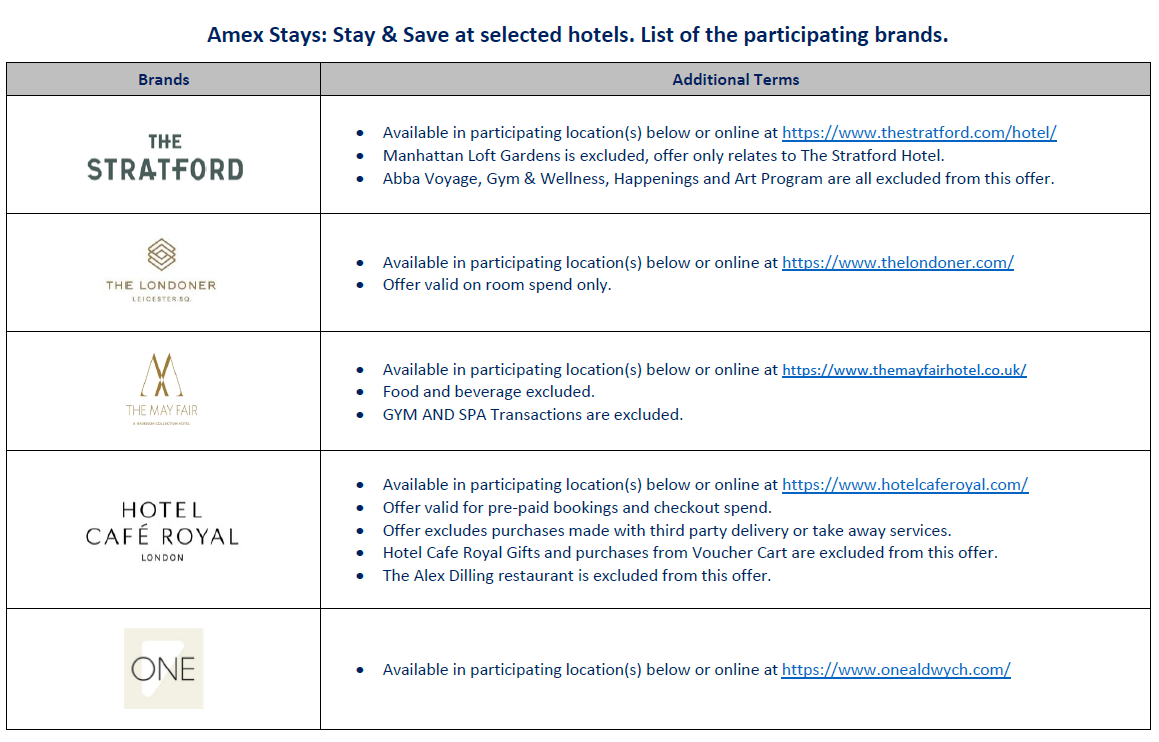Click The May Fair hotel logo
The height and width of the screenshot is (742, 1159).
[162, 389]
